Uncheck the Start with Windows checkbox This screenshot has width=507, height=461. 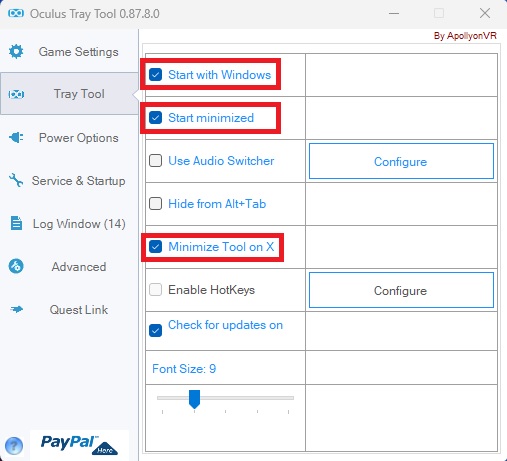(x=155, y=75)
